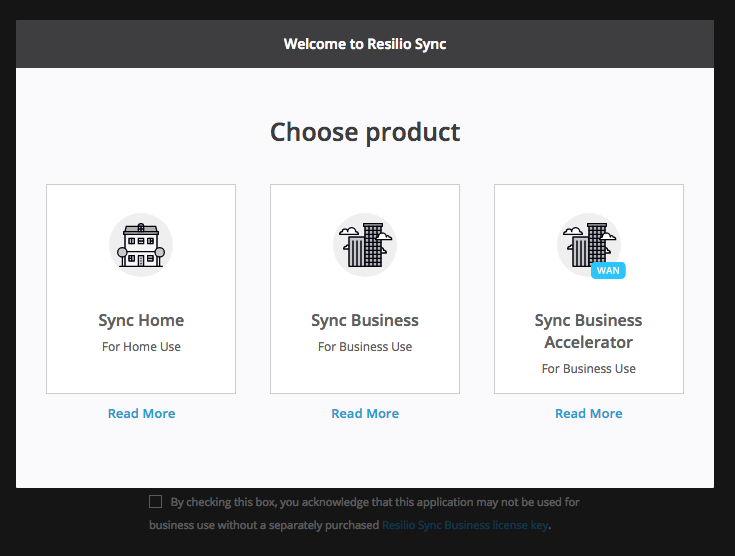Open Read More under Sync Home

[142, 413]
